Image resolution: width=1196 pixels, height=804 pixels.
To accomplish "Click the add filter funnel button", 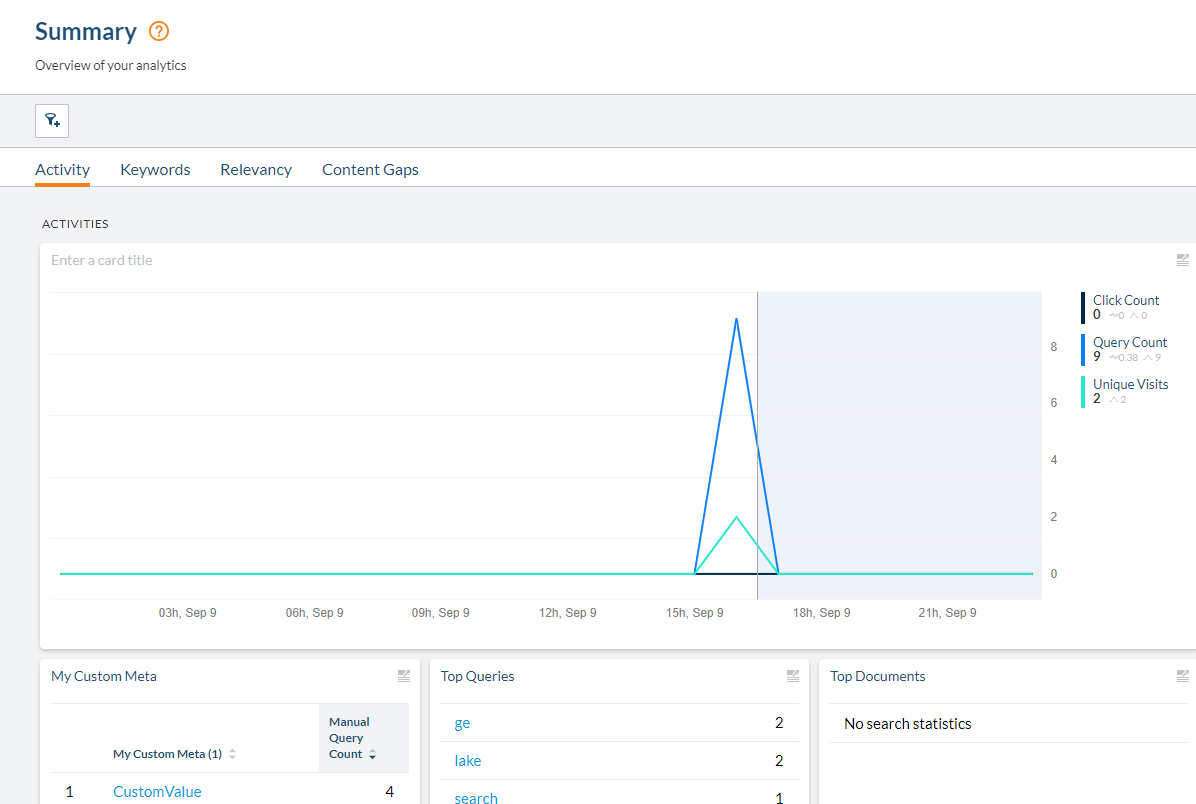I will pos(52,121).
